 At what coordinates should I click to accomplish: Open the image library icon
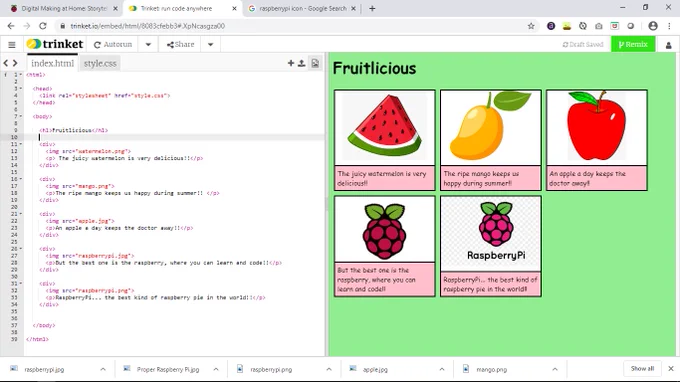(x=315, y=63)
